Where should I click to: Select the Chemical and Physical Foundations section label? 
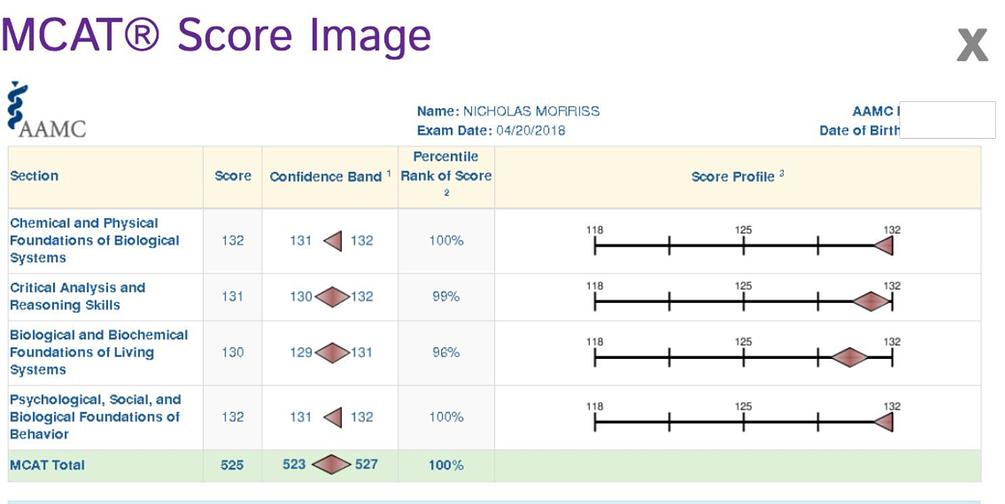(x=95, y=240)
